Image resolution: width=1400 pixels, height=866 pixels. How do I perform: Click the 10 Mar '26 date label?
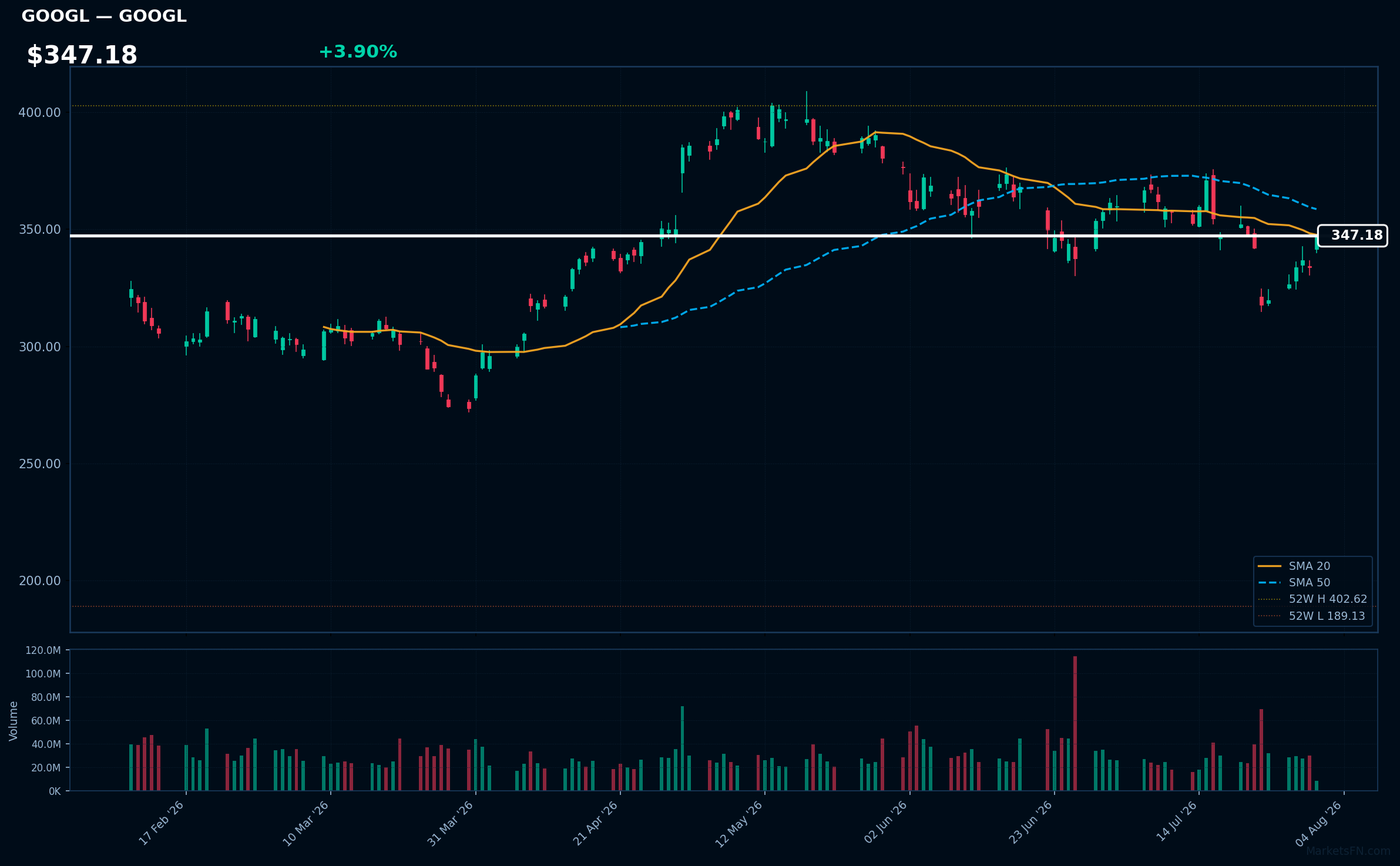[x=305, y=823]
